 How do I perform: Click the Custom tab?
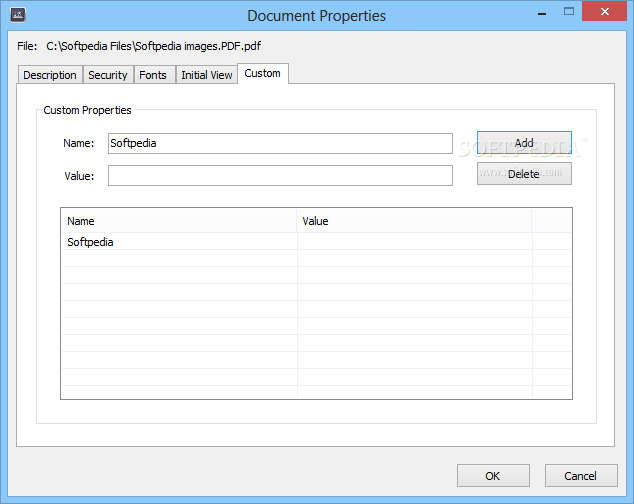263,74
